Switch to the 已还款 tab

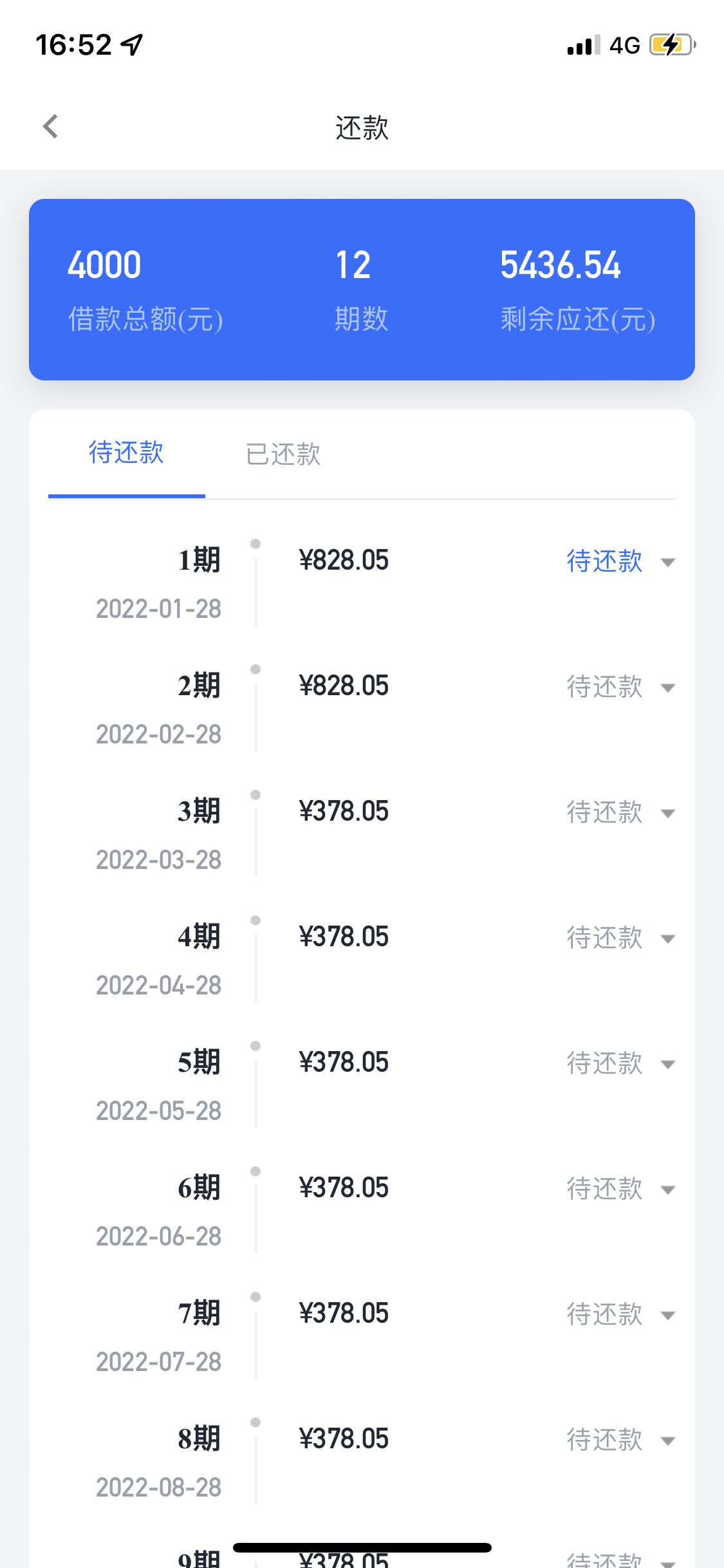[x=283, y=454]
